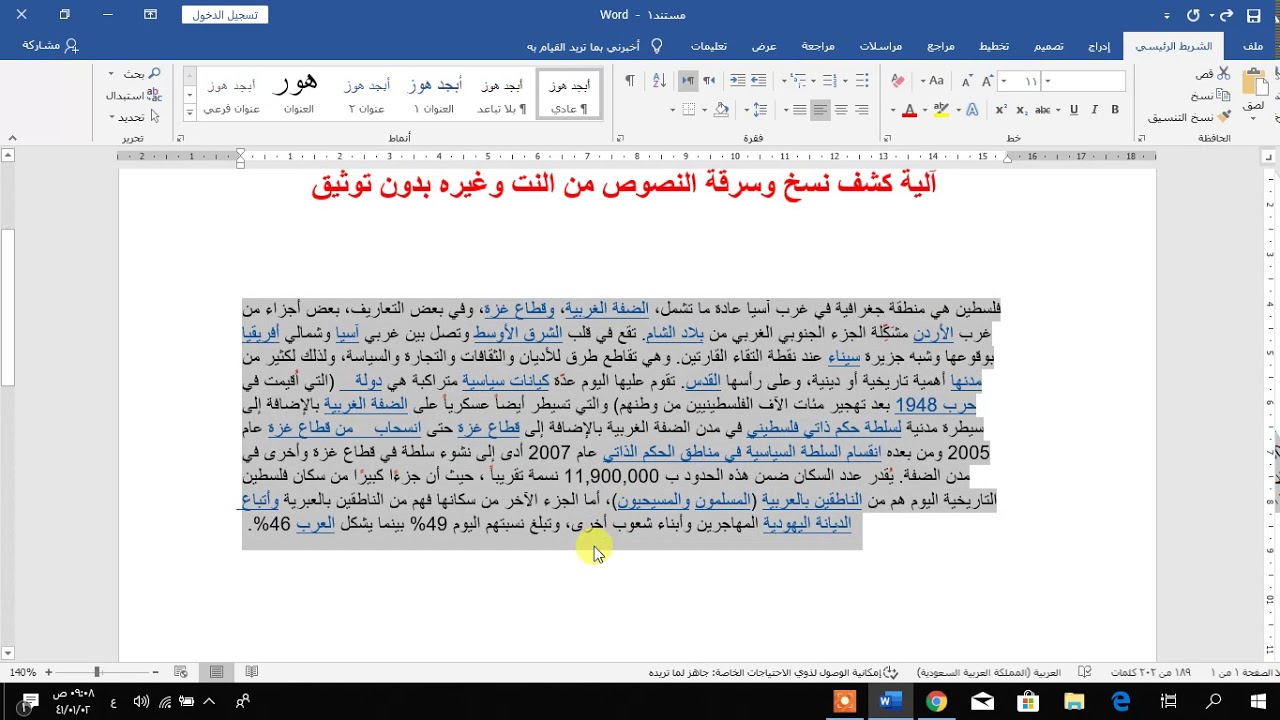1280x720 pixels.
Task: Justify the paragraph text
Action: [800, 110]
